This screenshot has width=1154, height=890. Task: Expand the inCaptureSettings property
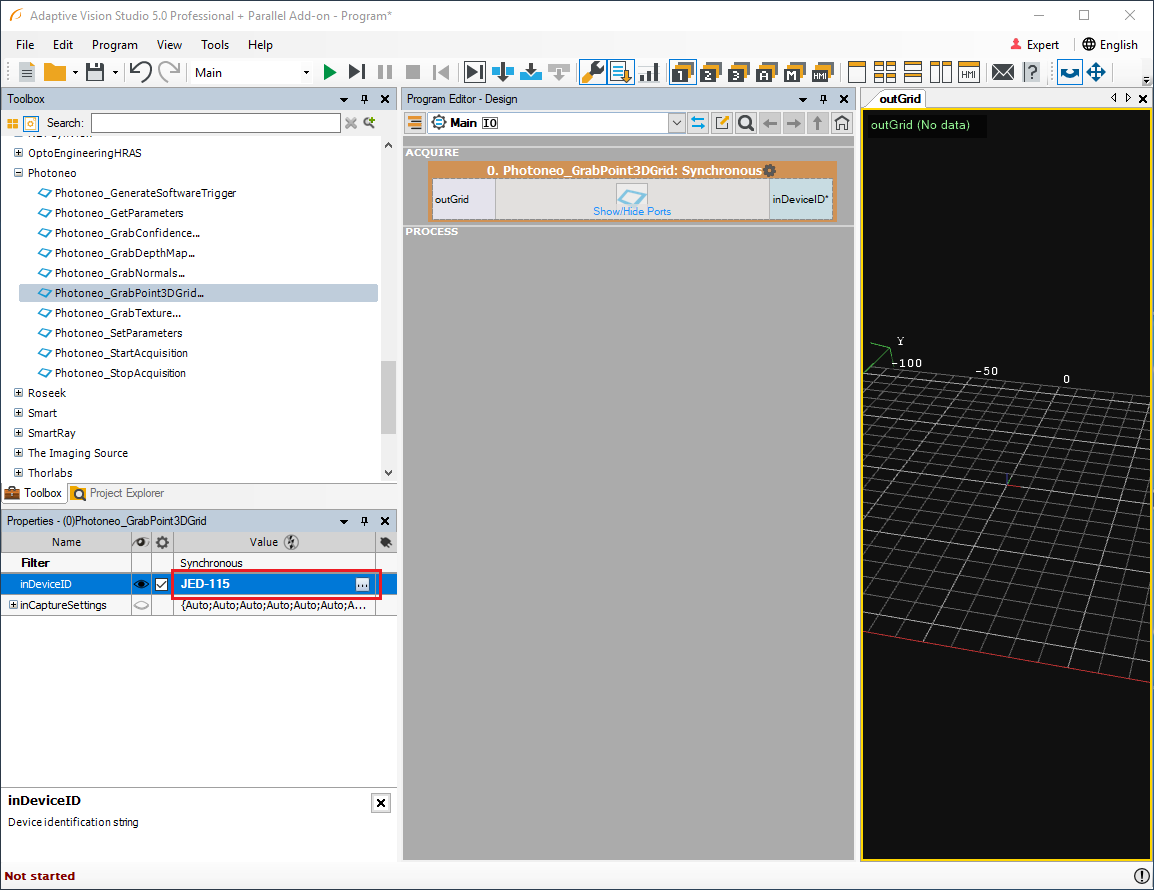coord(13,605)
